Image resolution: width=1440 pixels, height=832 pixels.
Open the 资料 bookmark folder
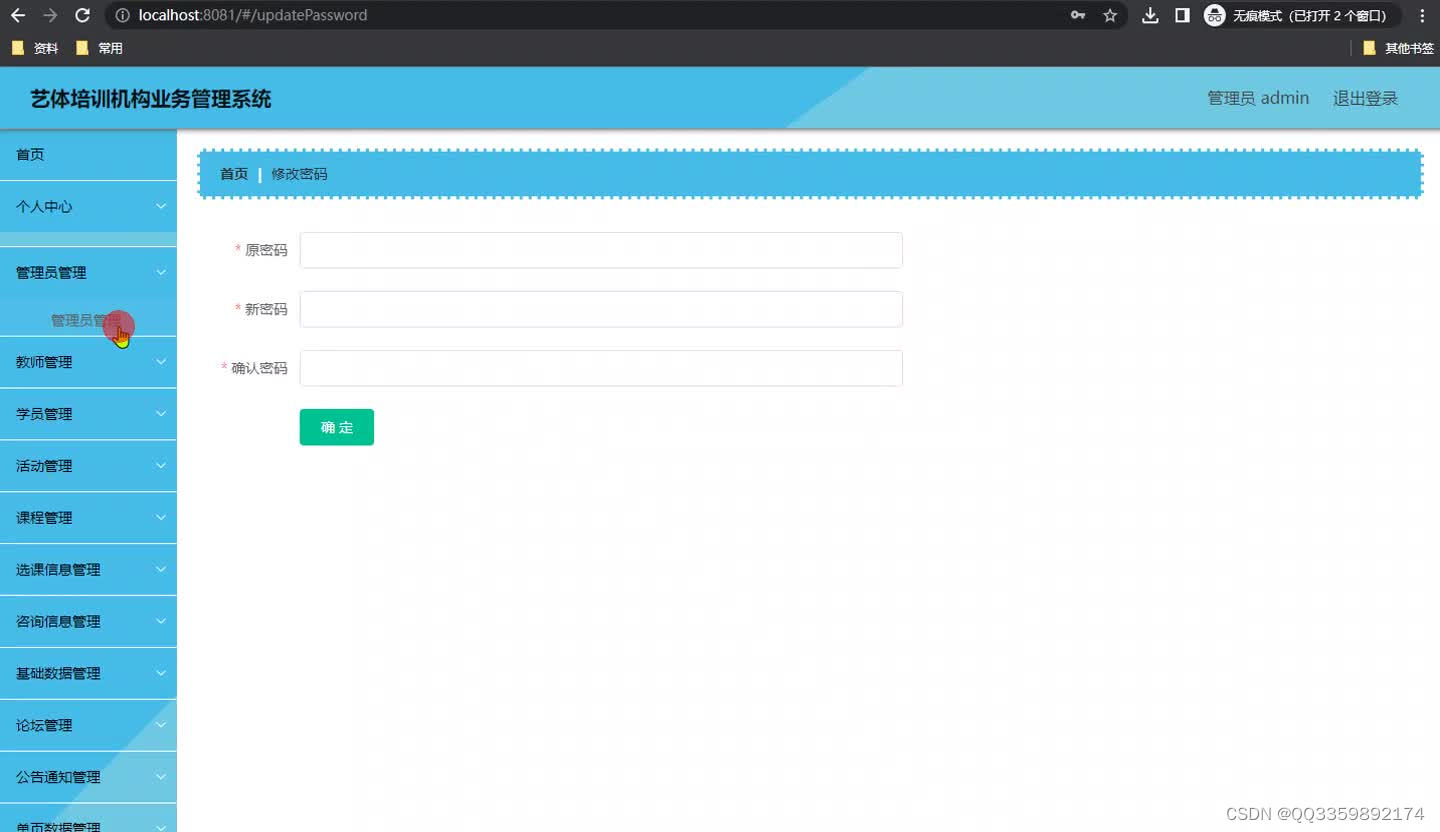click(x=35, y=48)
